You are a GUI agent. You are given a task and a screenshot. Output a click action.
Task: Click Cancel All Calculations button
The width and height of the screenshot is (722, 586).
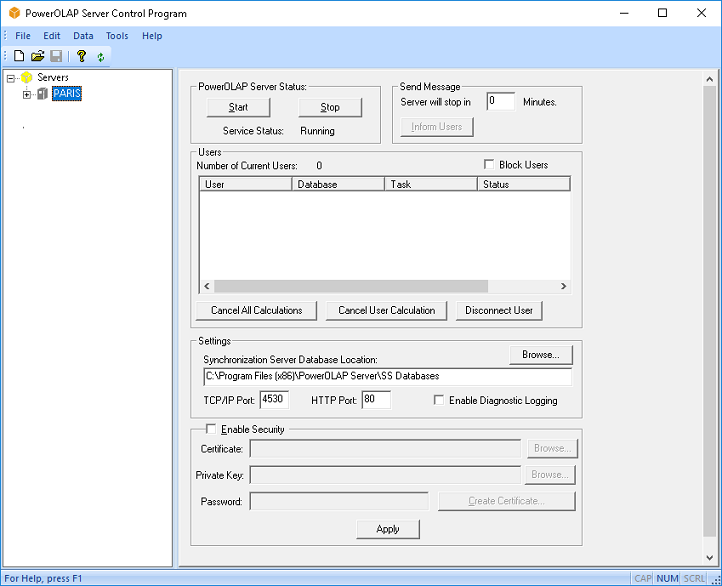256,311
